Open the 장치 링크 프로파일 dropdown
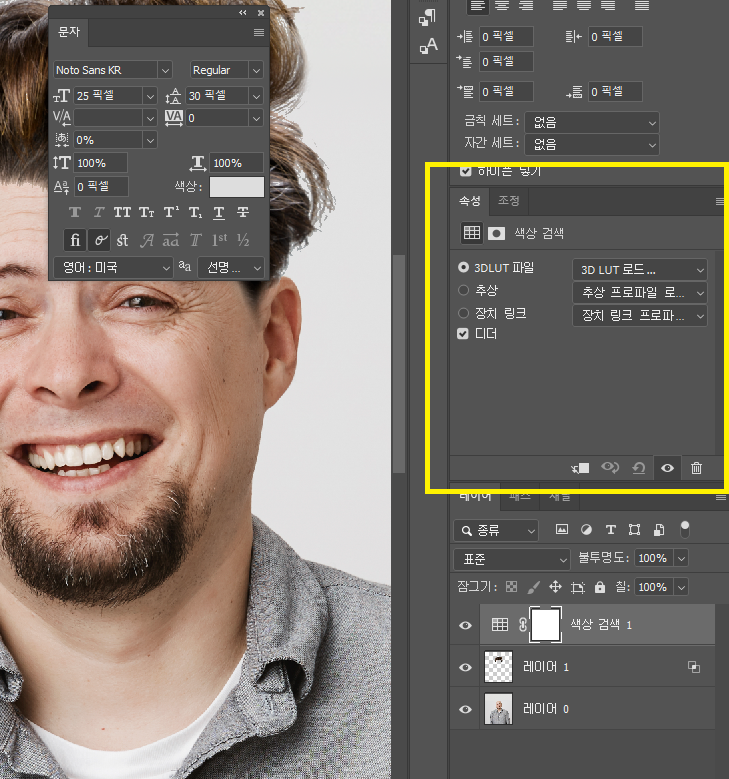 tap(640, 315)
